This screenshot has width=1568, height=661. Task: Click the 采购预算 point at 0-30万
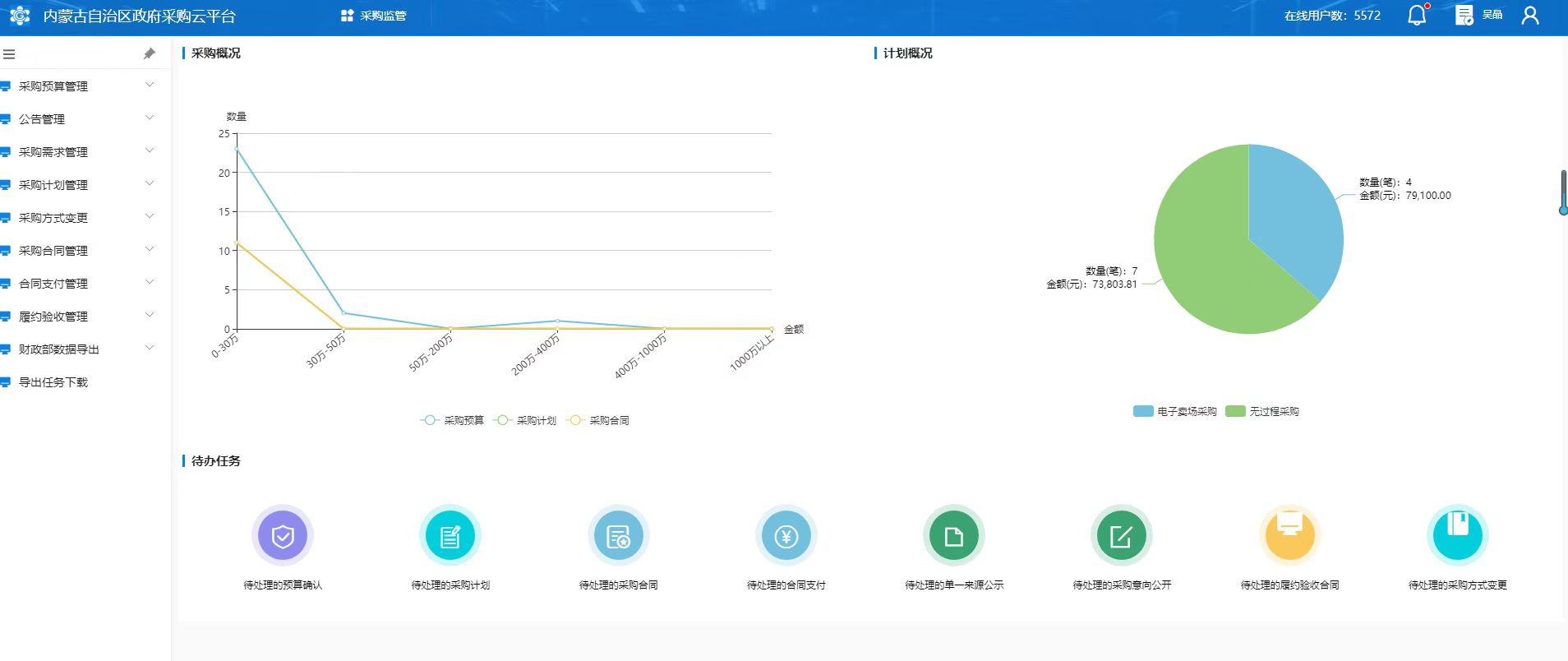click(x=238, y=149)
